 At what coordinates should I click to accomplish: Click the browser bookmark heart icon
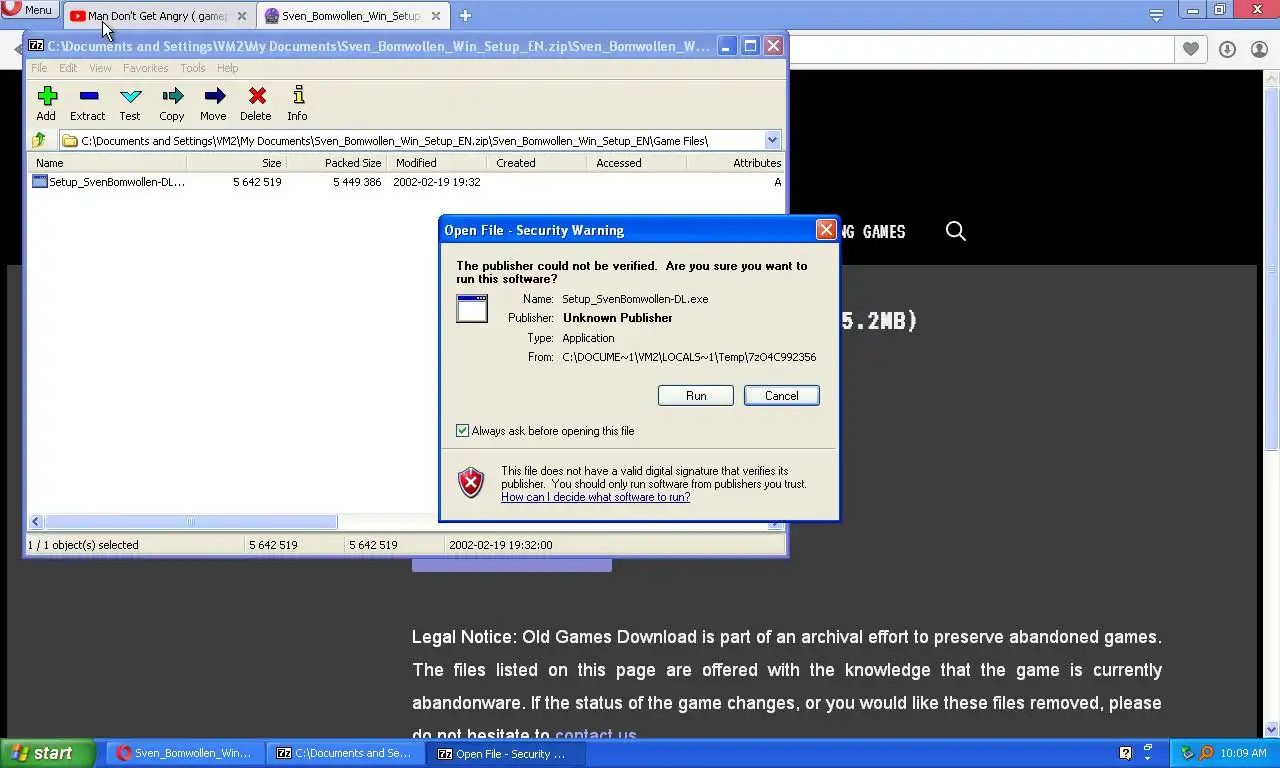point(1190,49)
